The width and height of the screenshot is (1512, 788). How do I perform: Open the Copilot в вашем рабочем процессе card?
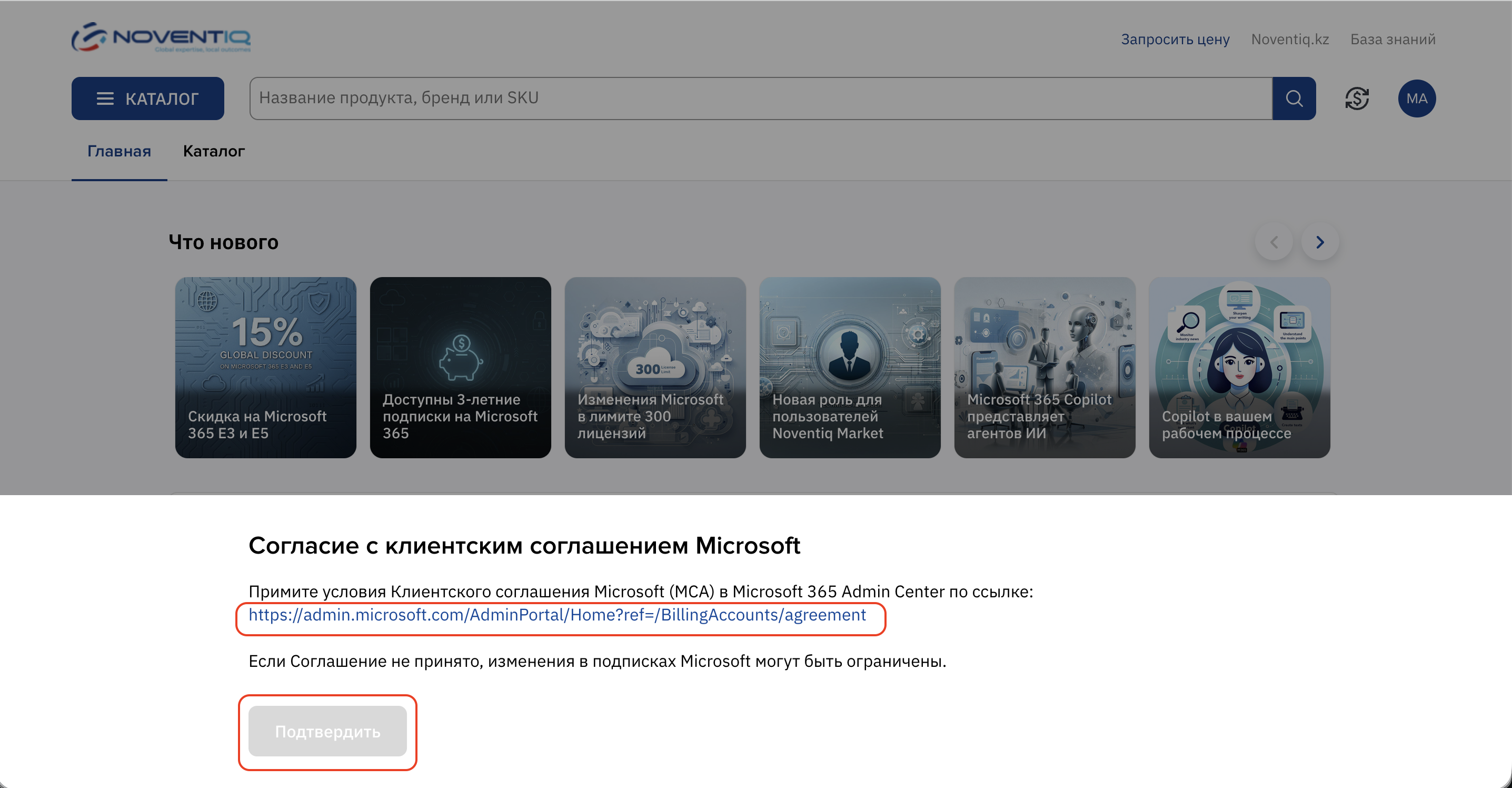pos(1239,368)
